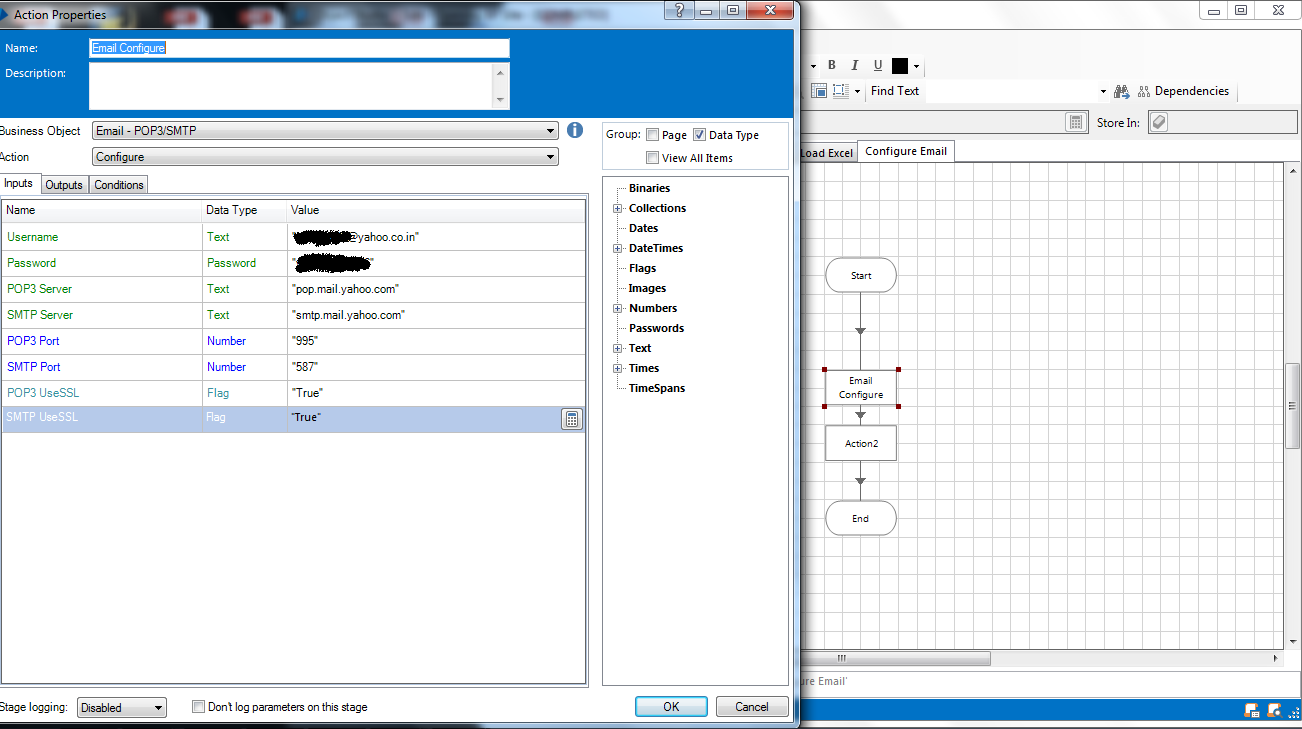The width and height of the screenshot is (1302, 729).
Task: Click the POP3 UseSSL value "True"
Action: point(307,393)
